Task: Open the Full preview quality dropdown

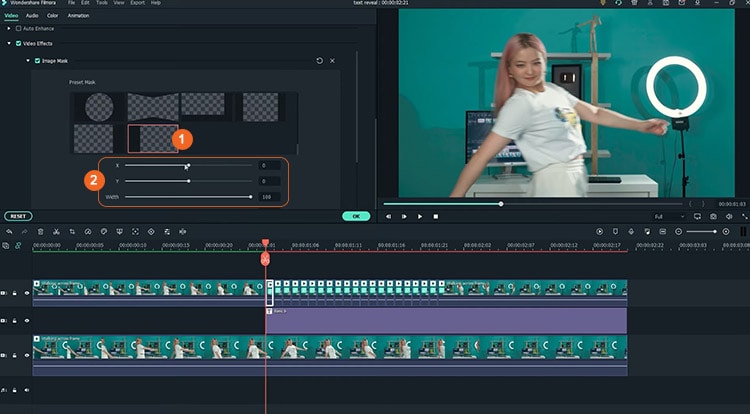Action: click(x=668, y=216)
